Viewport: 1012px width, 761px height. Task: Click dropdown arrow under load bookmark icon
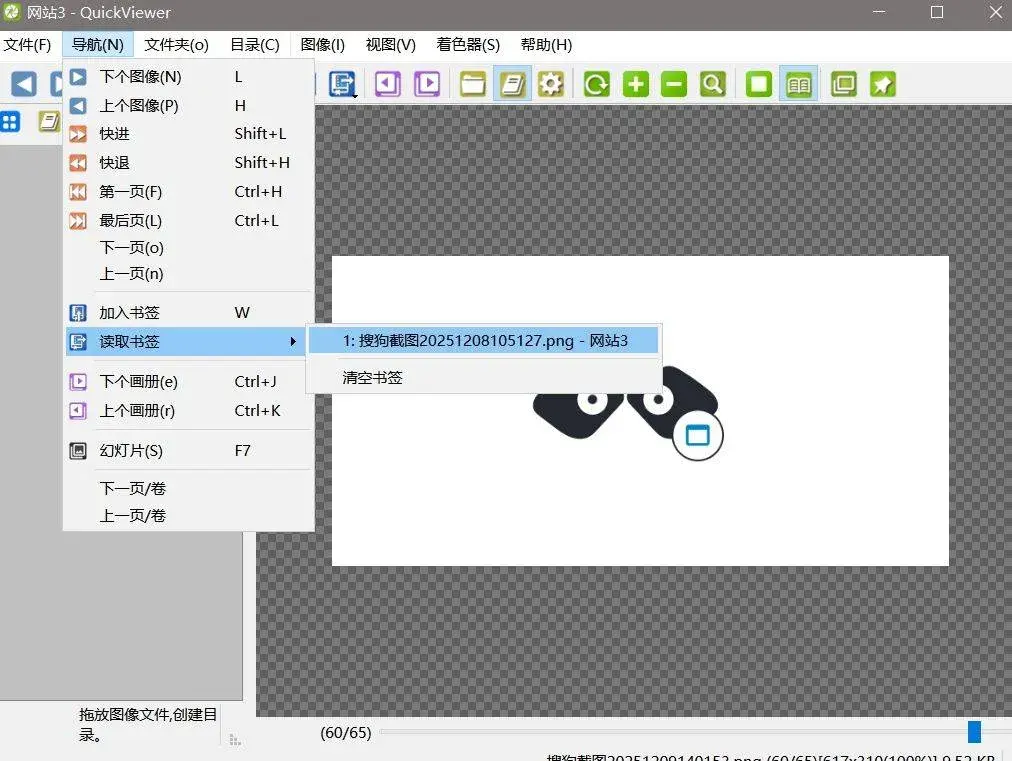[354, 96]
